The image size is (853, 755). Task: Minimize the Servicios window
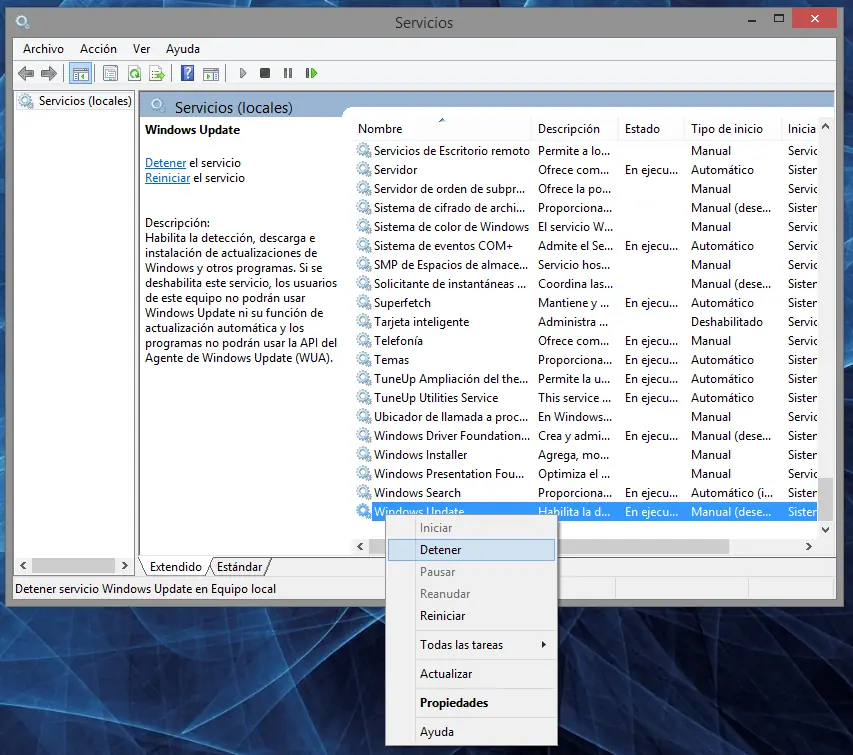(752, 20)
